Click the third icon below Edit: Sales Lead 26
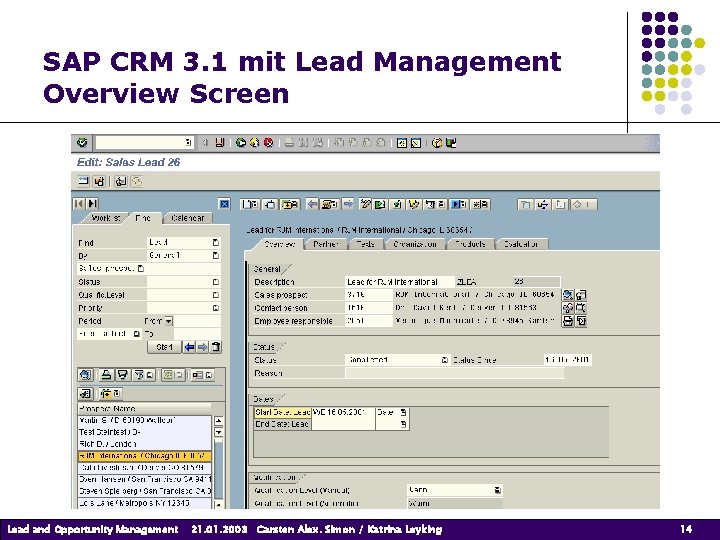 pos(121,181)
